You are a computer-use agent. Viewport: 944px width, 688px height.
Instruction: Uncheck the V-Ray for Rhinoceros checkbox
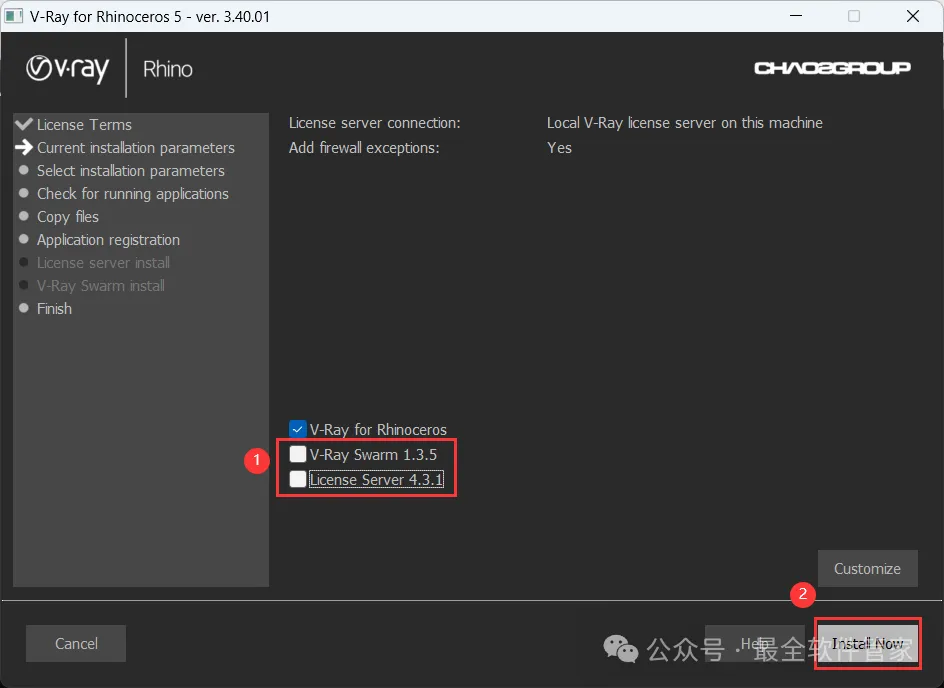tap(297, 429)
